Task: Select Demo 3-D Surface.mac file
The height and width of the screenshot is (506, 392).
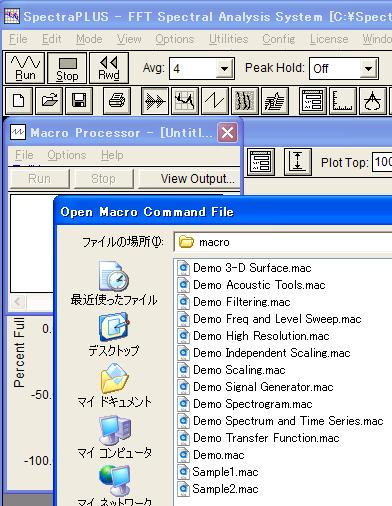Action: 245,268
